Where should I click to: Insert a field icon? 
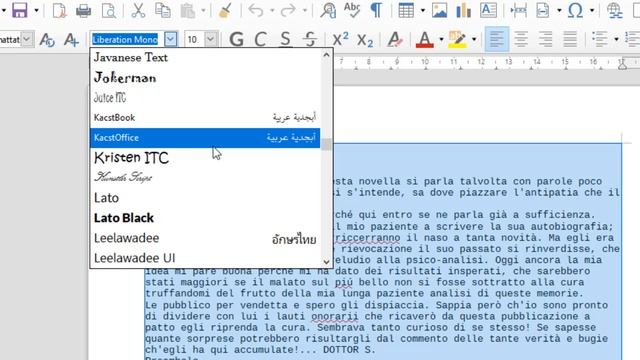(x=543, y=10)
